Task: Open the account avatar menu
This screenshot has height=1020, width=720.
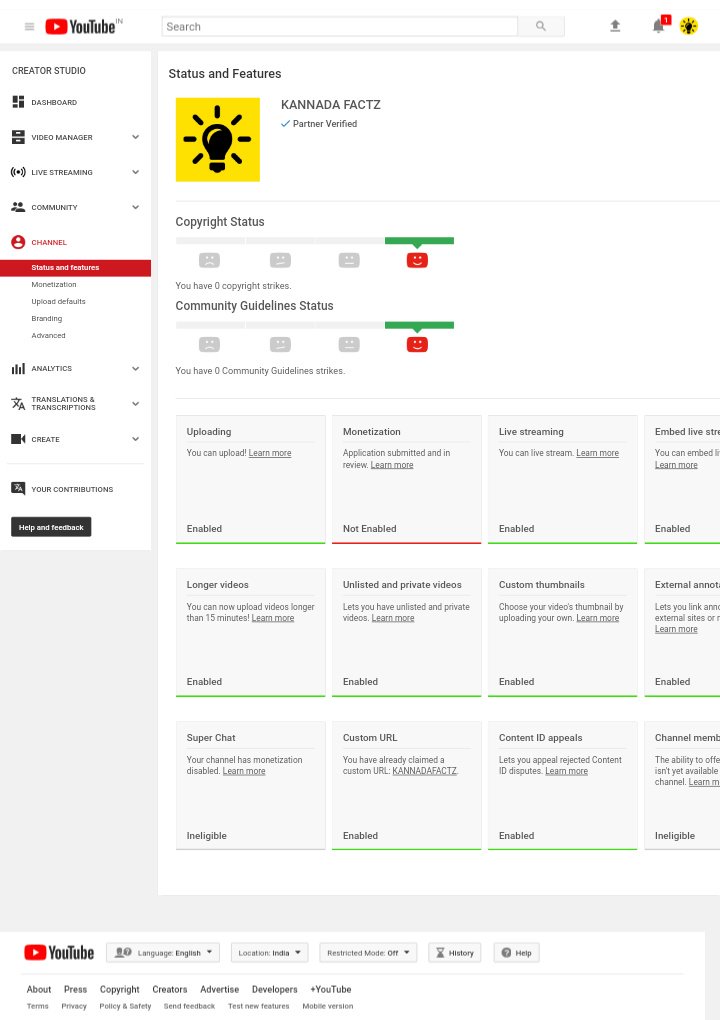Action: click(x=689, y=26)
